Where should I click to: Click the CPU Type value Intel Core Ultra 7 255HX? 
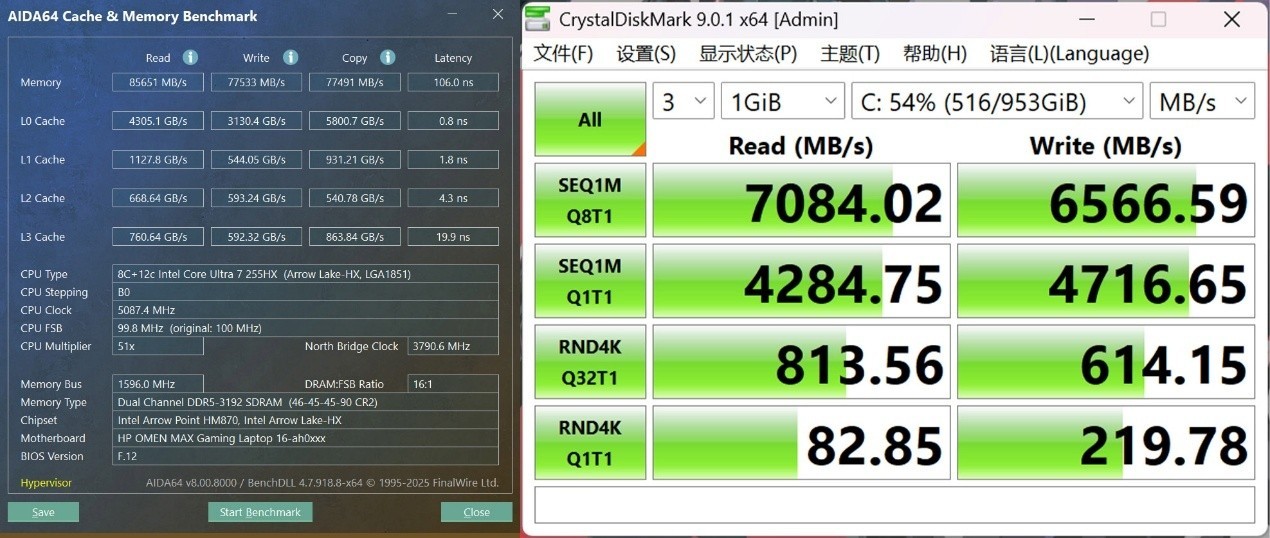pos(306,274)
